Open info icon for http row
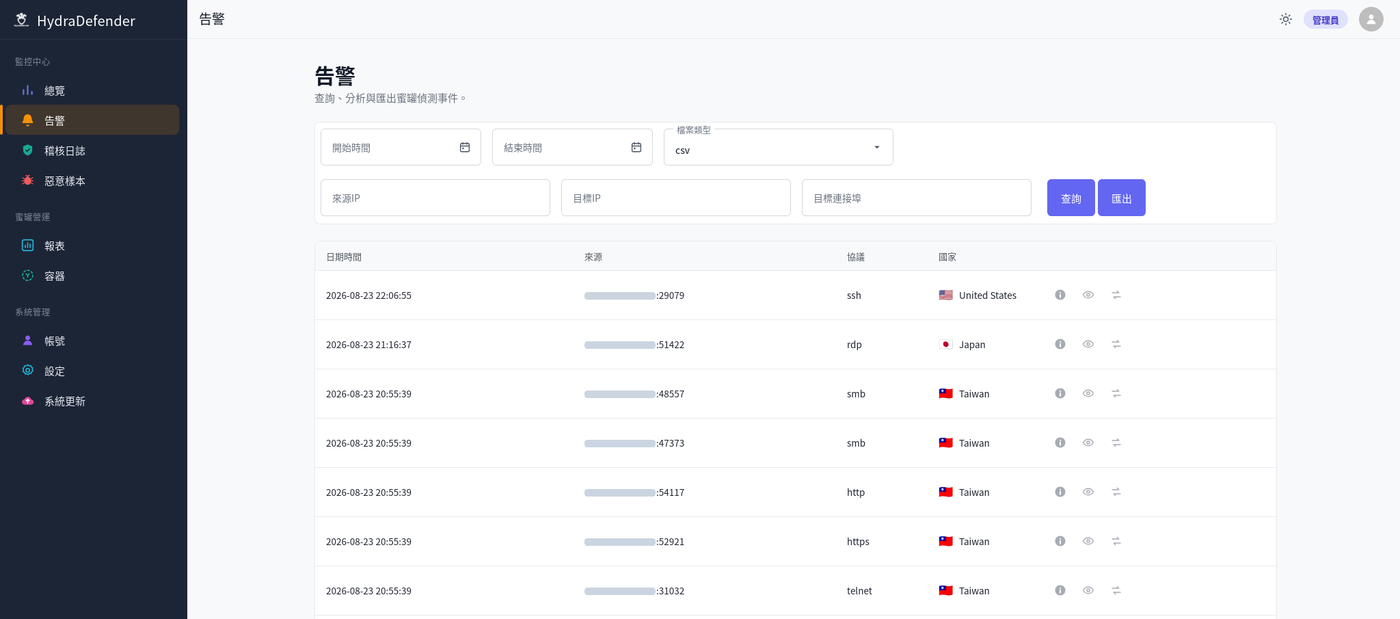 click(1060, 492)
